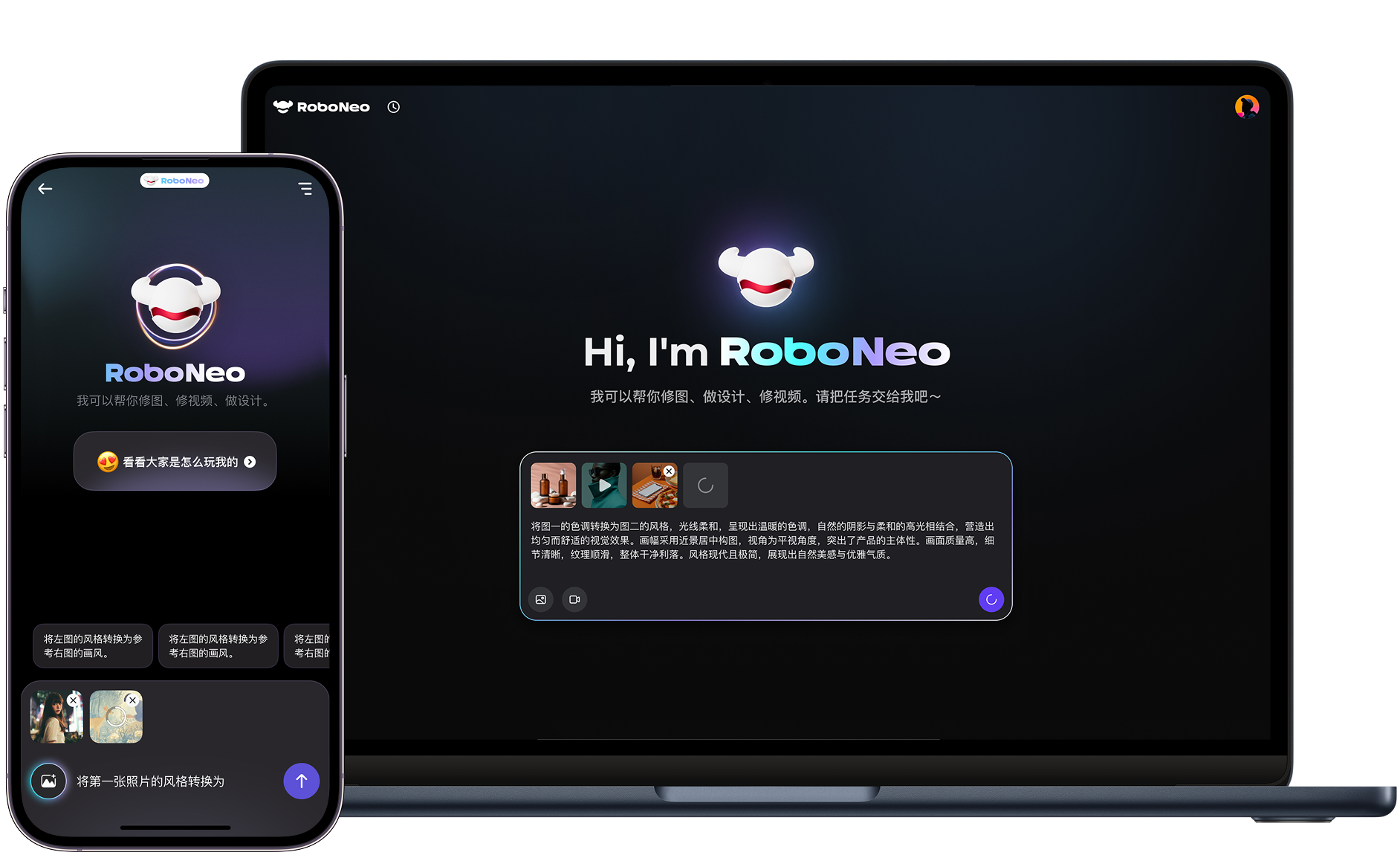Click the skincare bottles thumbnail attachment
Image resolution: width=1400 pixels, height=858 pixels.
pos(553,485)
